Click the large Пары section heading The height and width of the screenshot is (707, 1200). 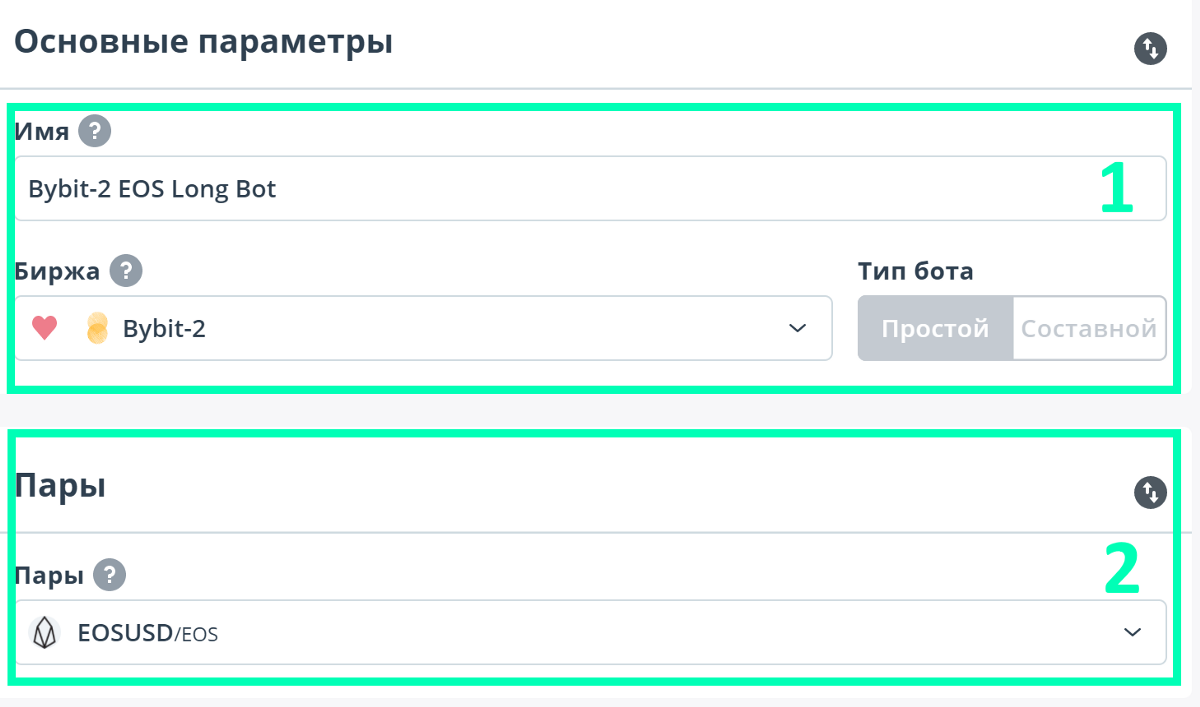tap(60, 486)
